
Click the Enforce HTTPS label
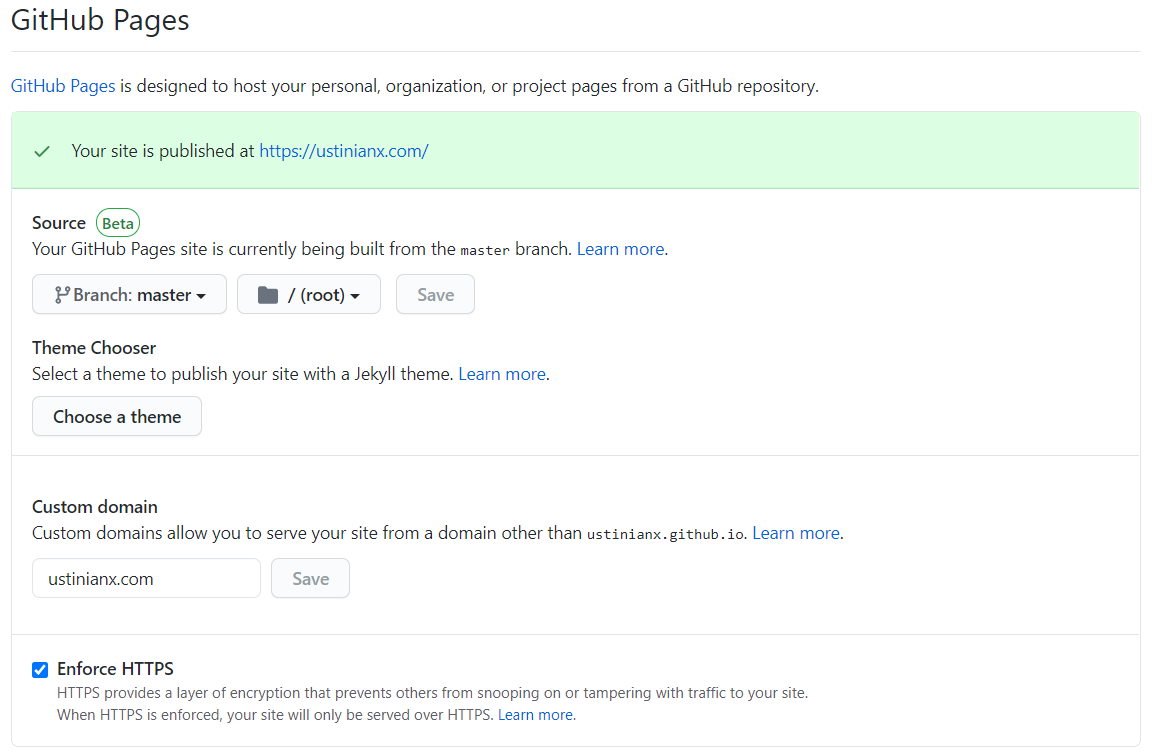coord(115,669)
